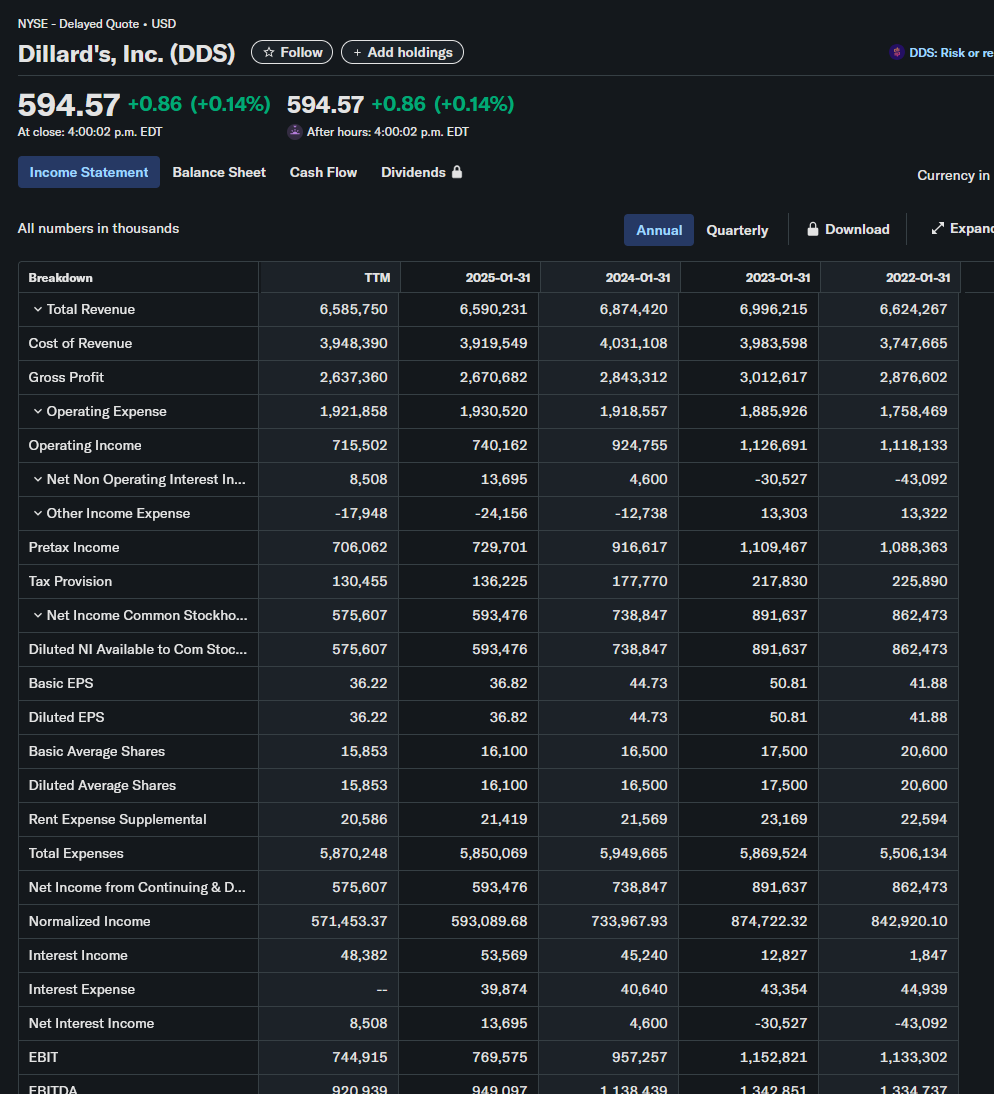Expand the Operating Expense row chevron
This screenshot has height=1094, width=994.
38,411
